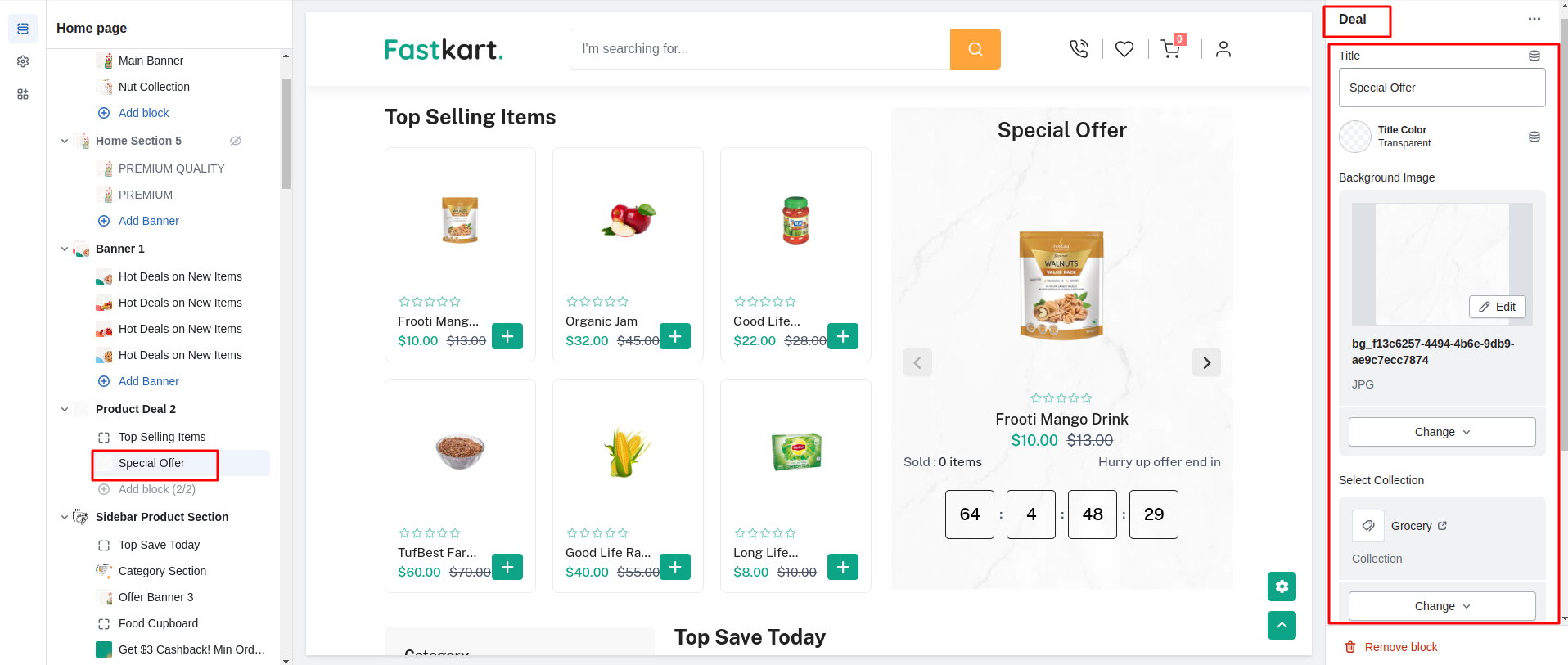The height and width of the screenshot is (665, 1568).
Task: Collapse the Product Deal 2 section
Action: click(65, 409)
